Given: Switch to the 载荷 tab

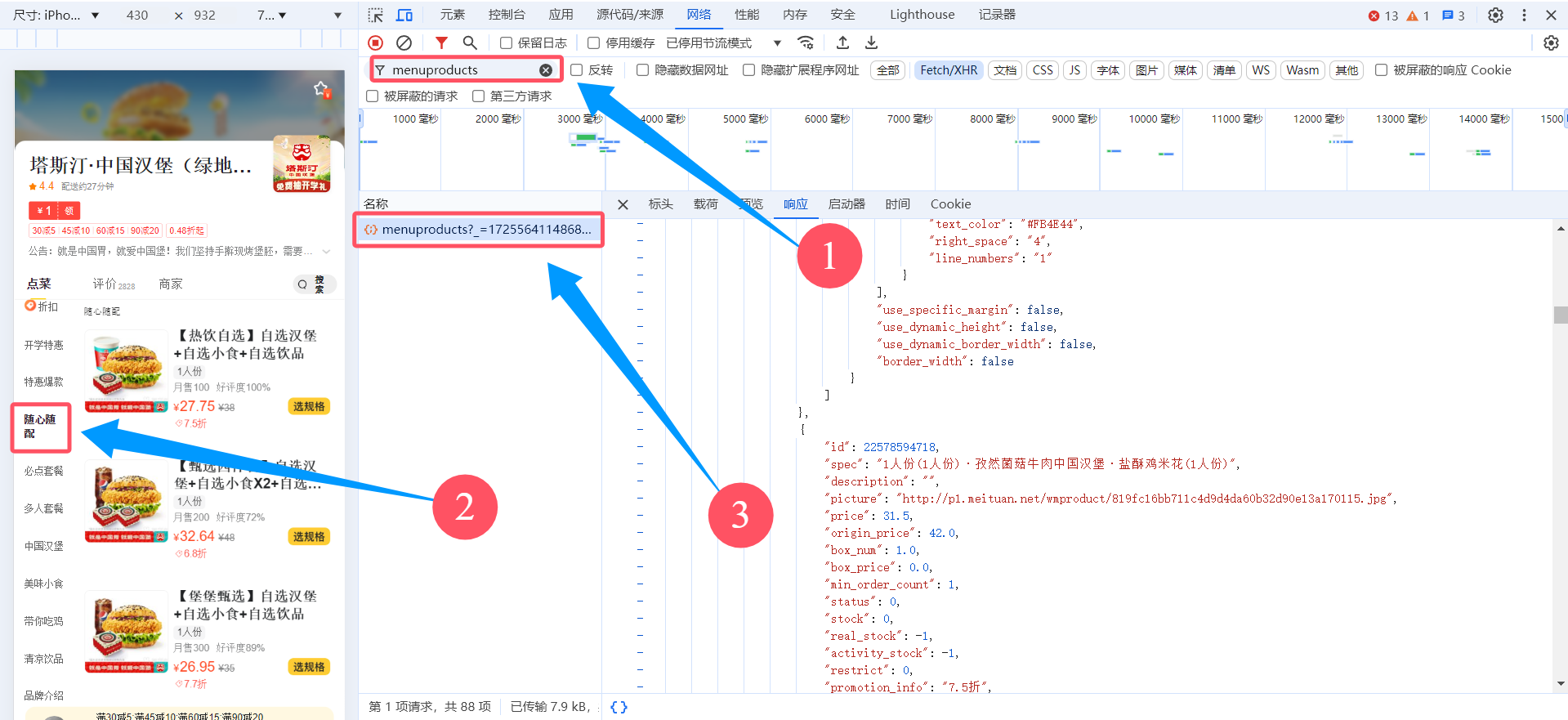Looking at the screenshot, I should [x=705, y=204].
